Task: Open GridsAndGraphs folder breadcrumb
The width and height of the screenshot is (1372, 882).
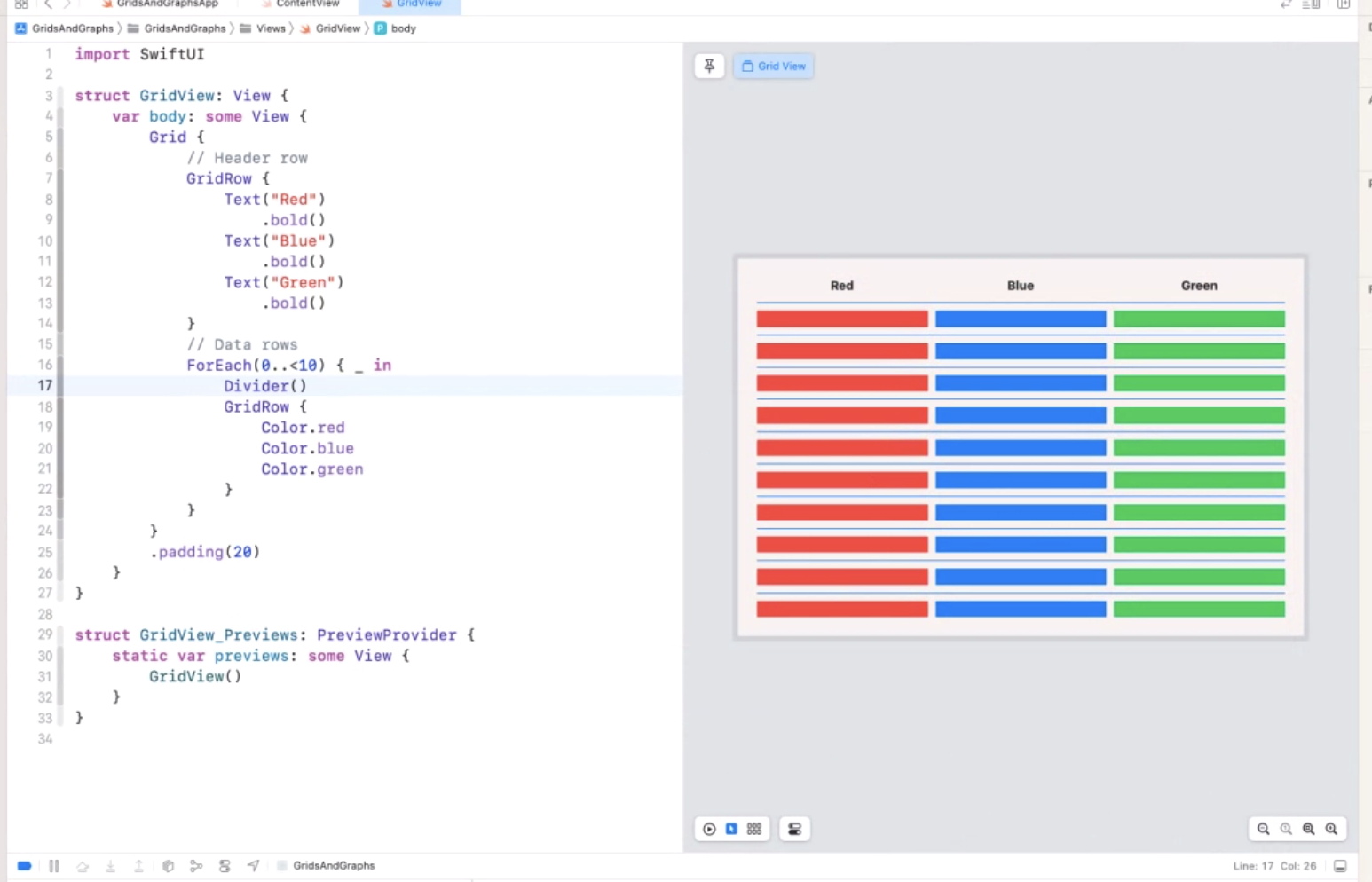Action: [x=177, y=28]
